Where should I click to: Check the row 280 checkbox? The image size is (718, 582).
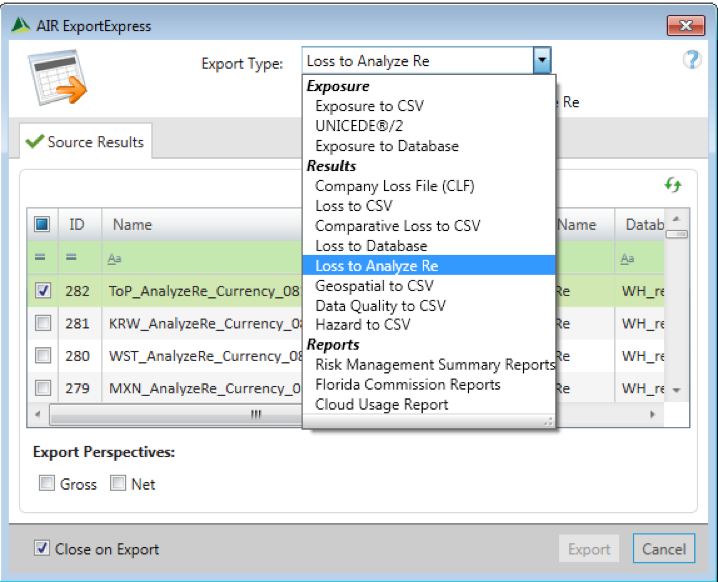pyautogui.click(x=43, y=356)
